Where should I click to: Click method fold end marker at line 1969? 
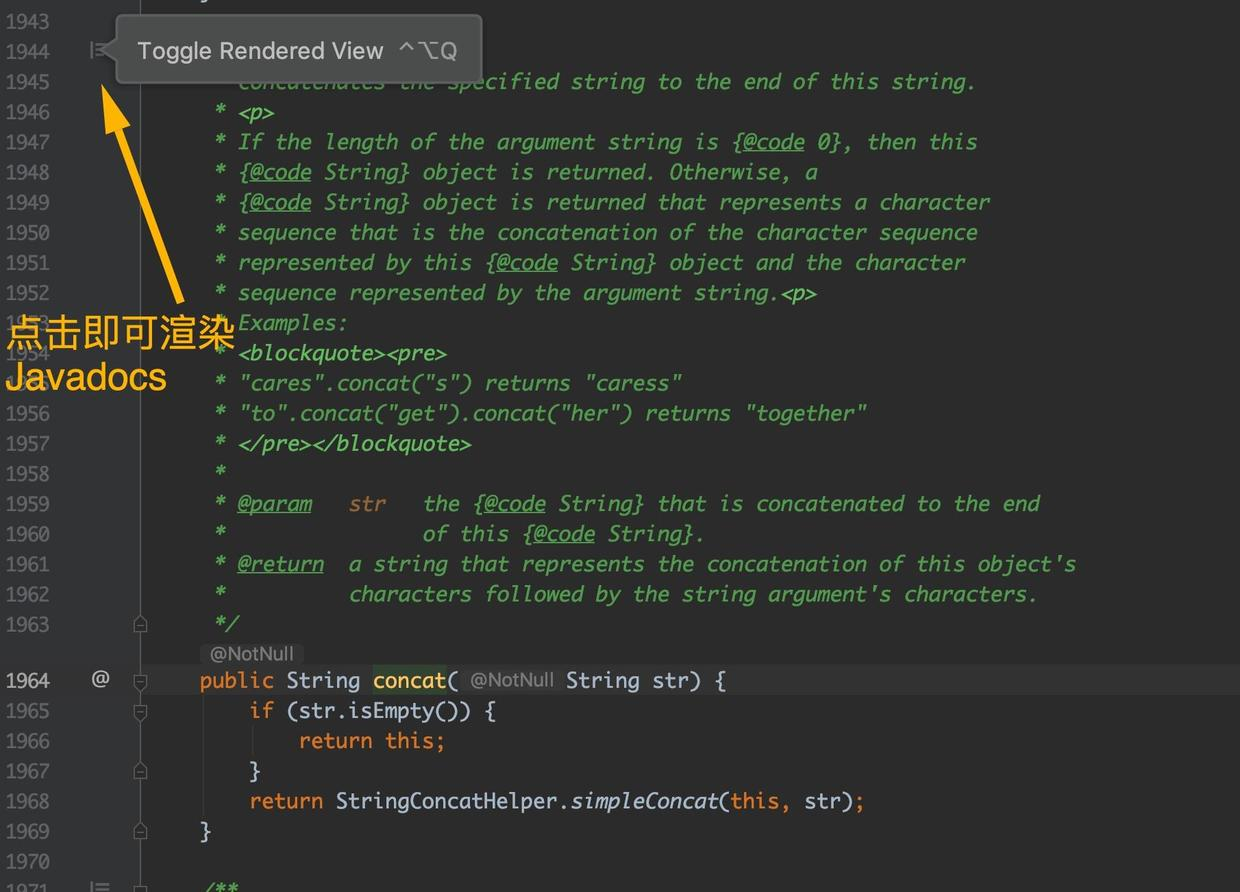click(140, 831)
